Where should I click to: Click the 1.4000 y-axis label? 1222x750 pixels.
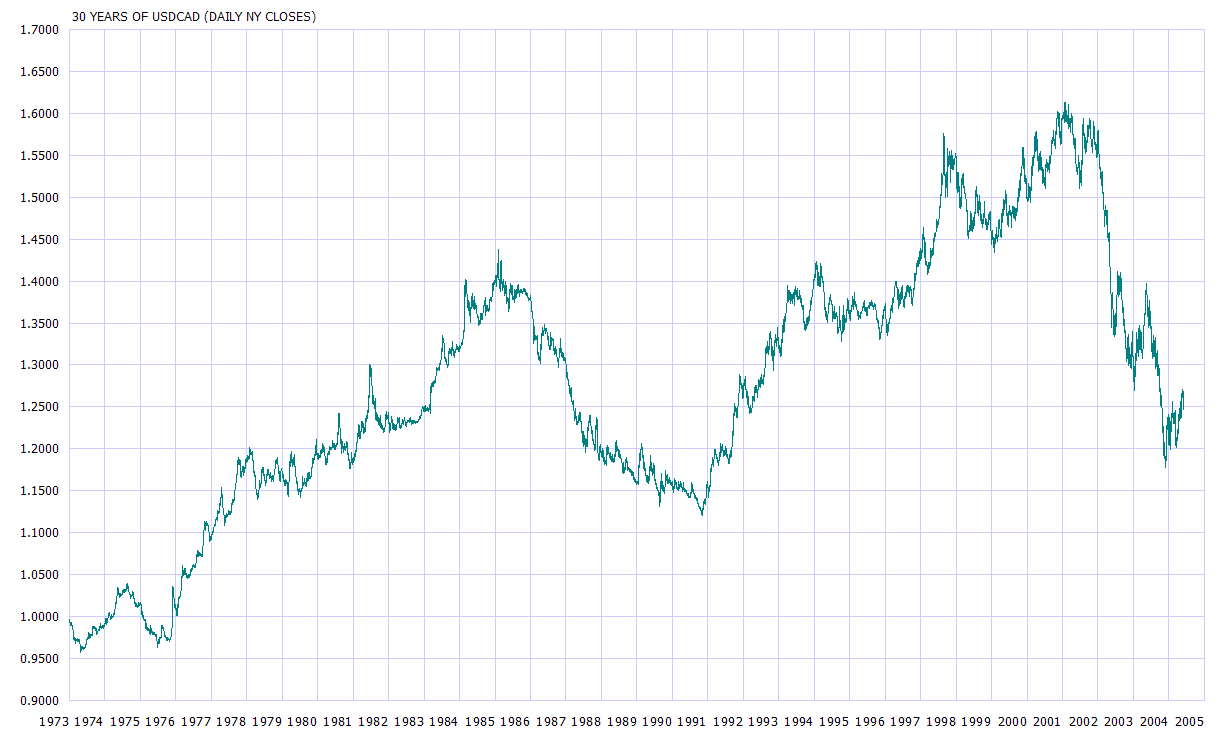pos(40,282)
